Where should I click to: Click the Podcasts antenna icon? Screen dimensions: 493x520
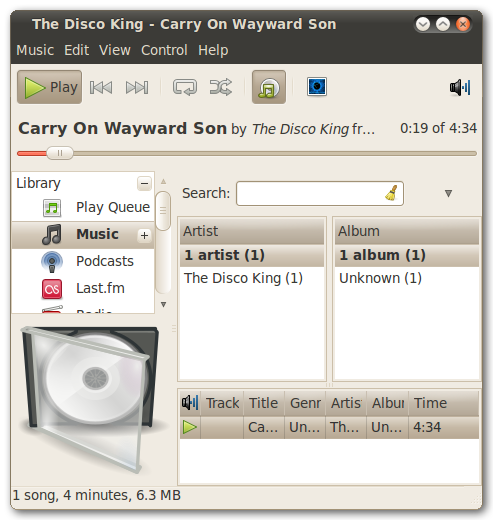pos(52,262)
